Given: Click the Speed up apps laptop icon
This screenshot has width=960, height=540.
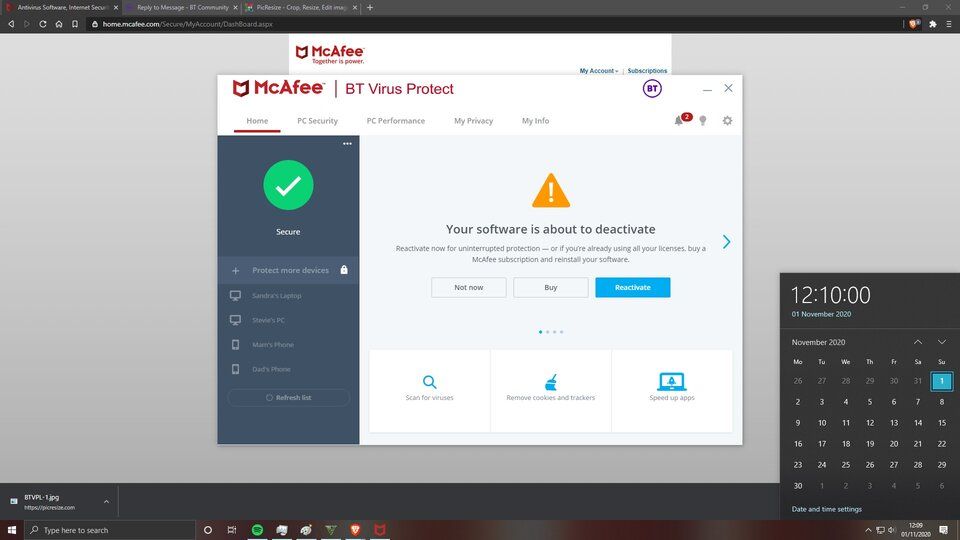Looking at the screenshot, I should [671, 381].
